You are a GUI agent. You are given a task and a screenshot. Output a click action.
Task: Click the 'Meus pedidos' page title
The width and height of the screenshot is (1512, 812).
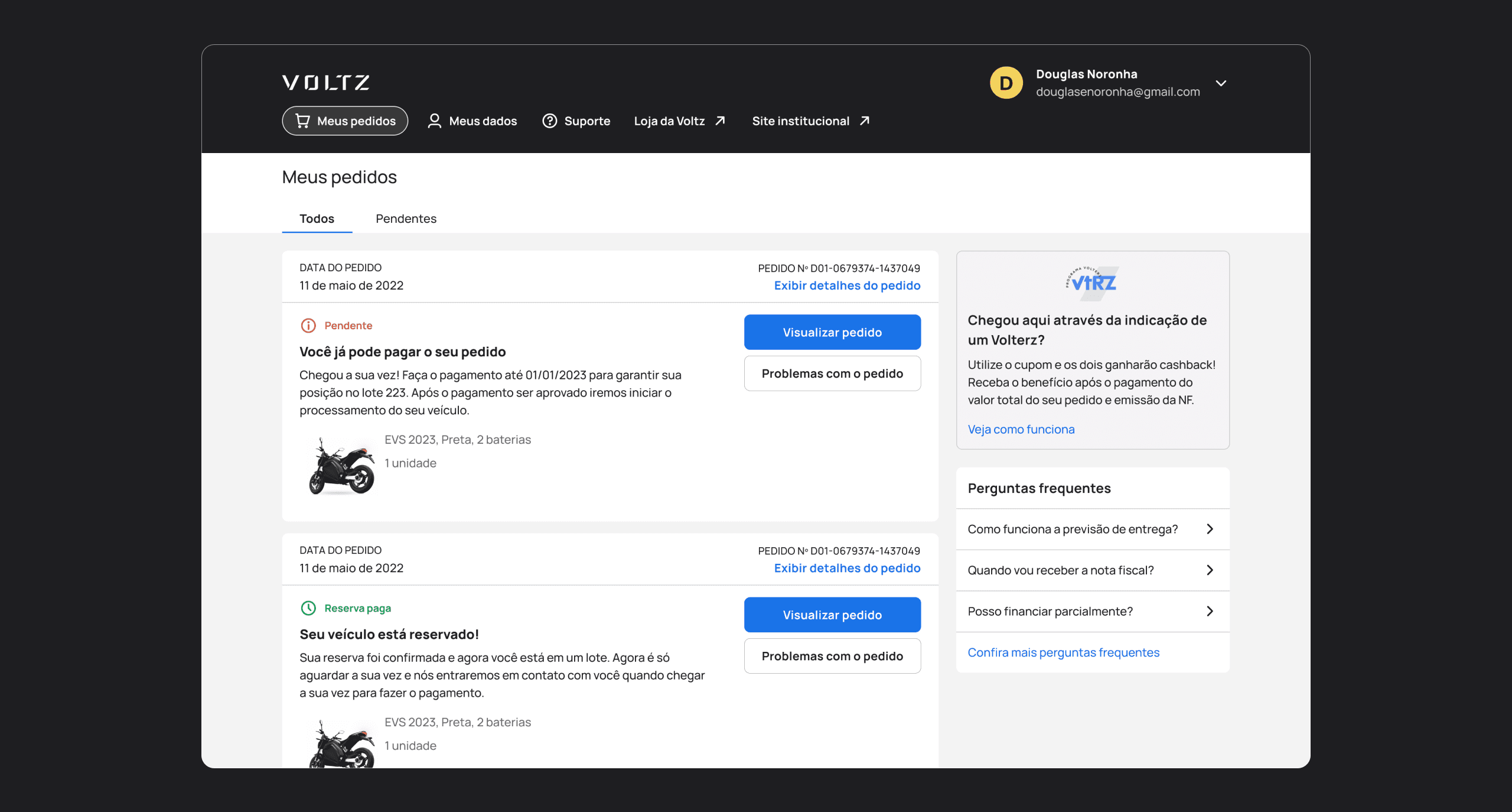(340, 177)
